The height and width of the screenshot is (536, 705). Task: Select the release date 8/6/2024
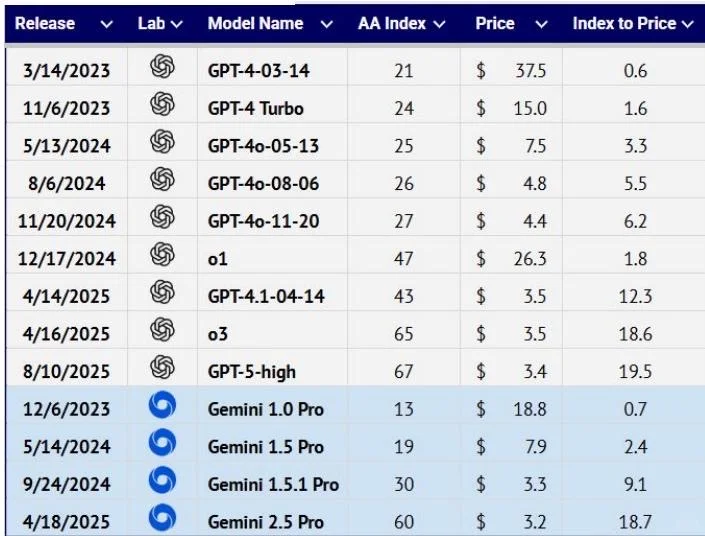[x=67, y=184]
